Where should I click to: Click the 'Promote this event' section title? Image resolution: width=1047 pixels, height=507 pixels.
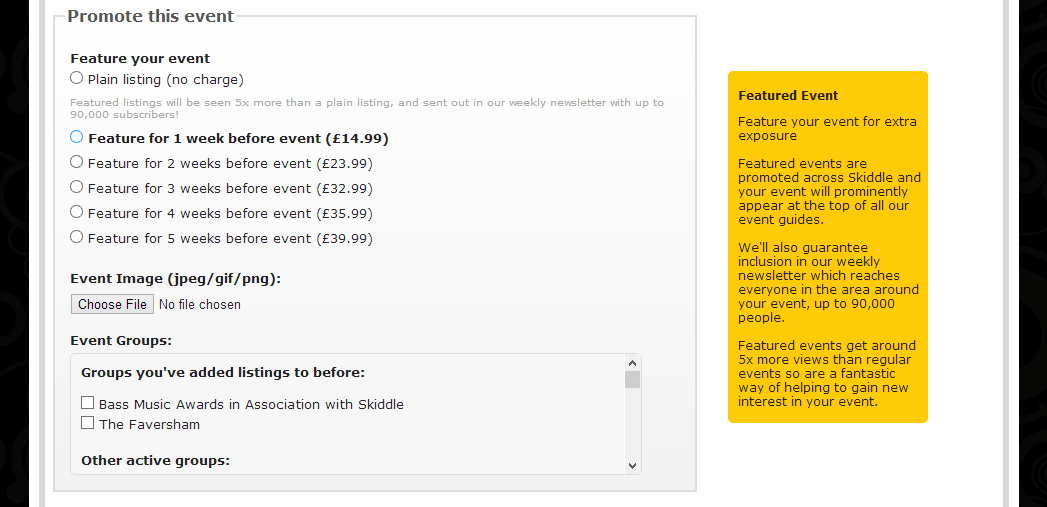tap(150, 16)
